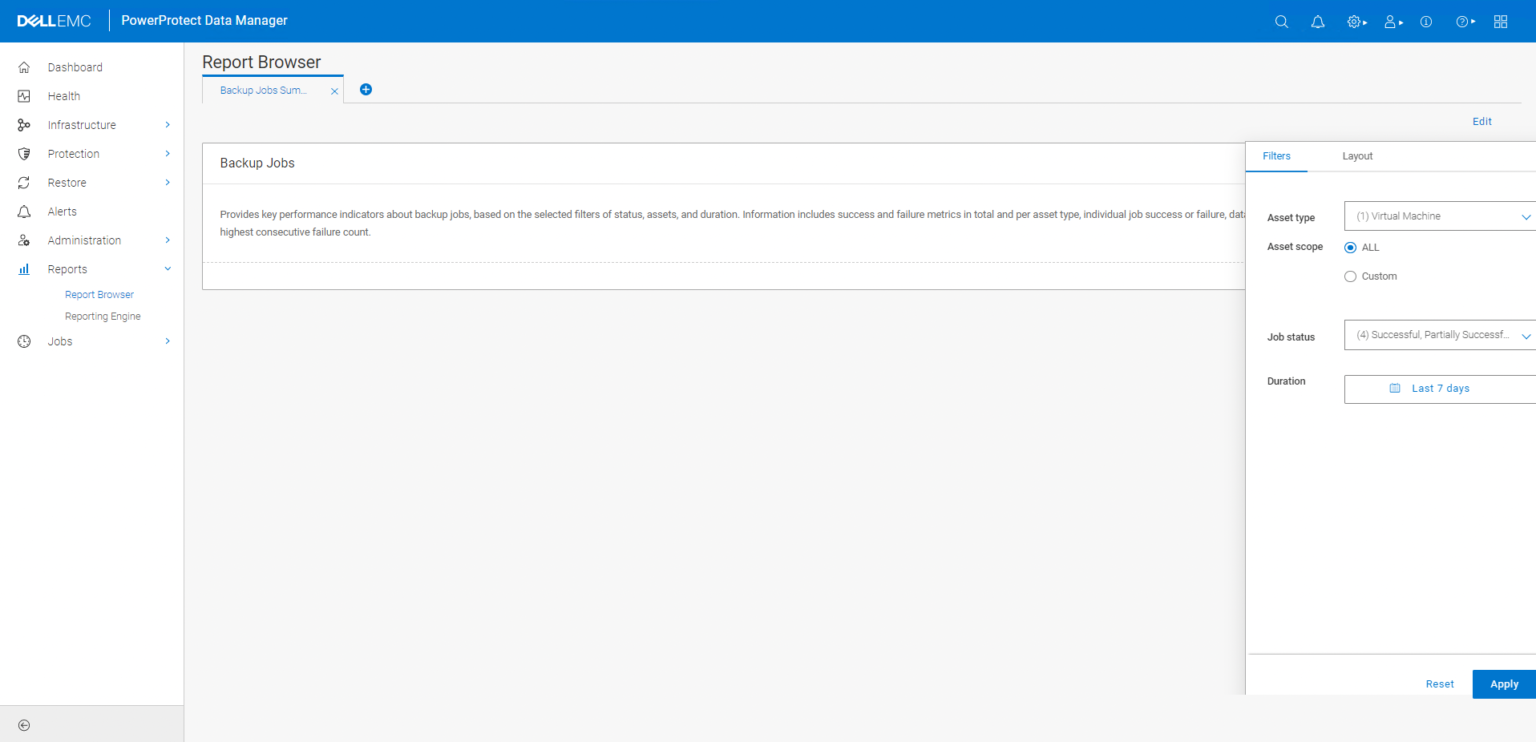The height and width of the screenshot is (742, 1536).
Task: Open the Reporting Engine link
Action: pyautogui.click(x=102, y=315)
